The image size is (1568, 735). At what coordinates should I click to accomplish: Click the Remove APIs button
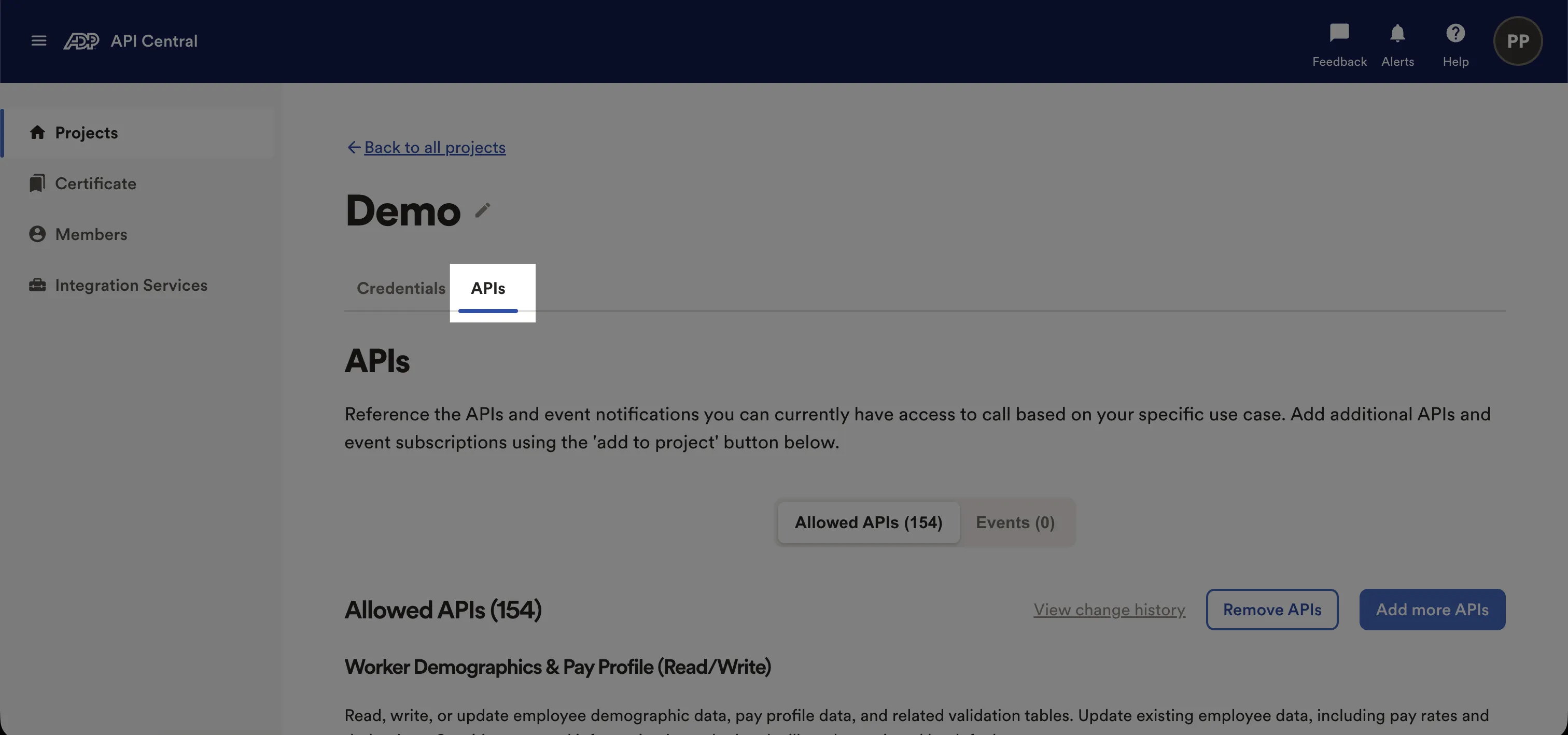(1272, 609)
